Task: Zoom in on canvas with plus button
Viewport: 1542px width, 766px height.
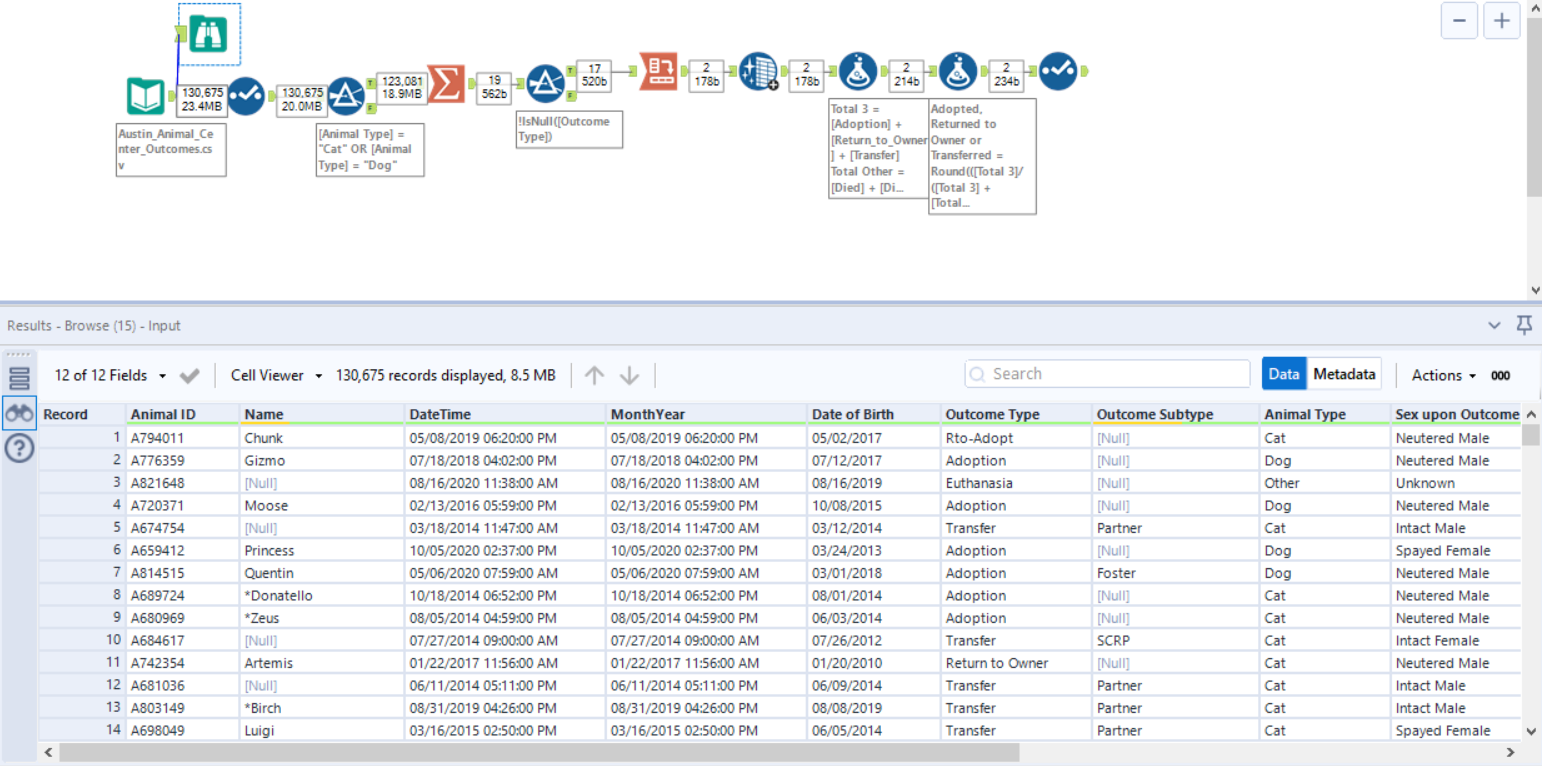Action: click(x=1501, y=21)
